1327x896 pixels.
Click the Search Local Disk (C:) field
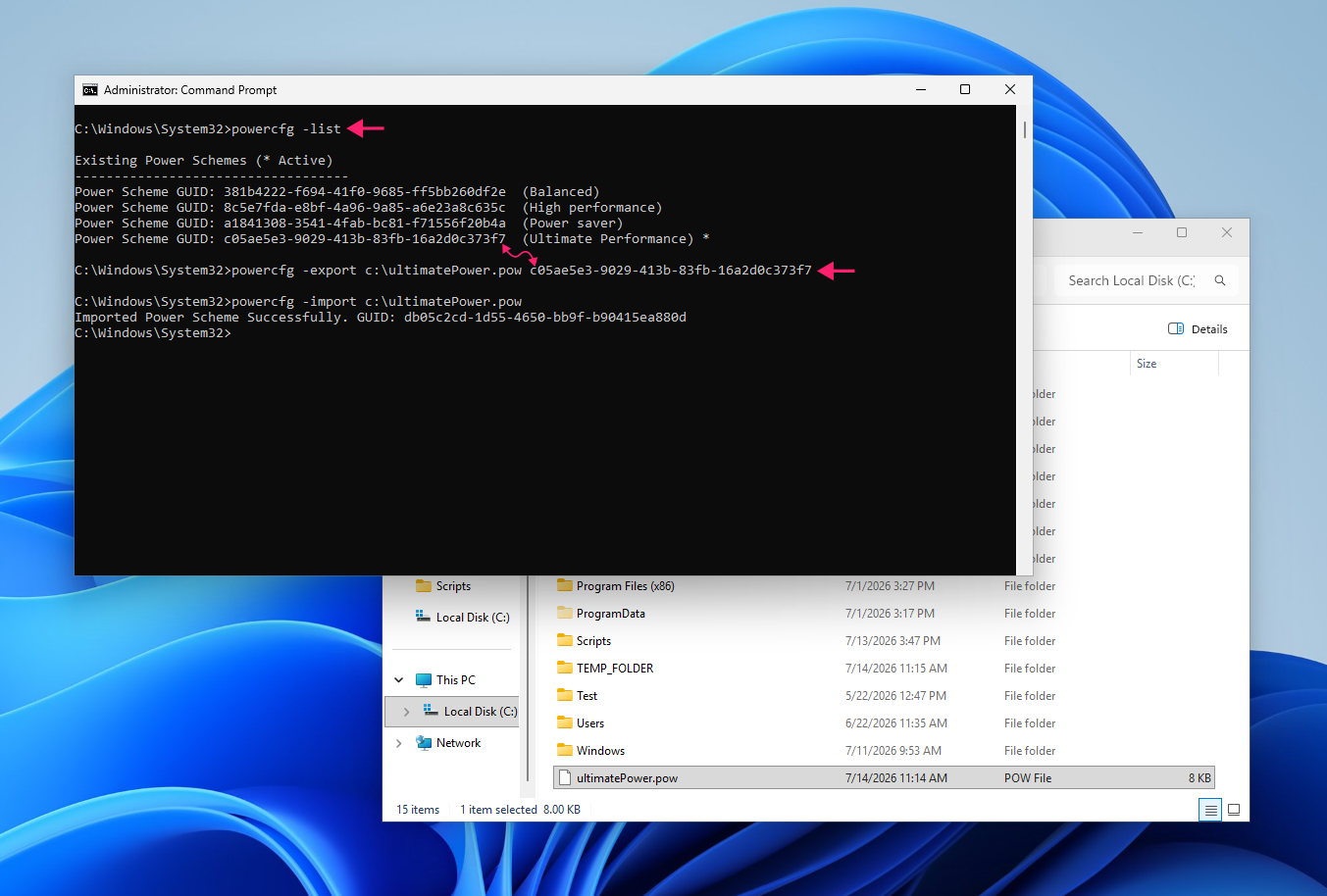[1145, 280]
